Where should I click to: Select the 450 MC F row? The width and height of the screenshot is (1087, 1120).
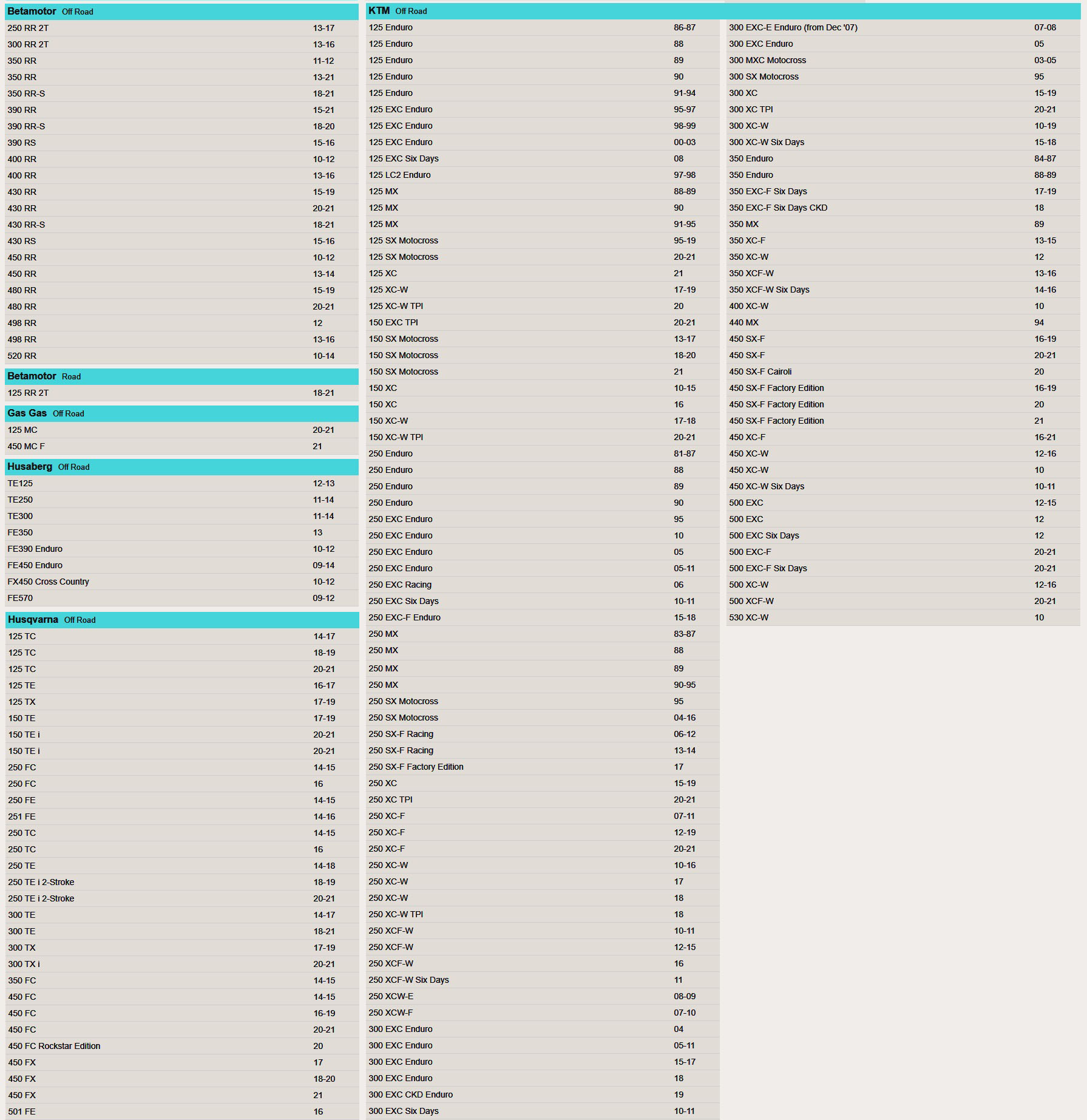click(x=181, y=446)
